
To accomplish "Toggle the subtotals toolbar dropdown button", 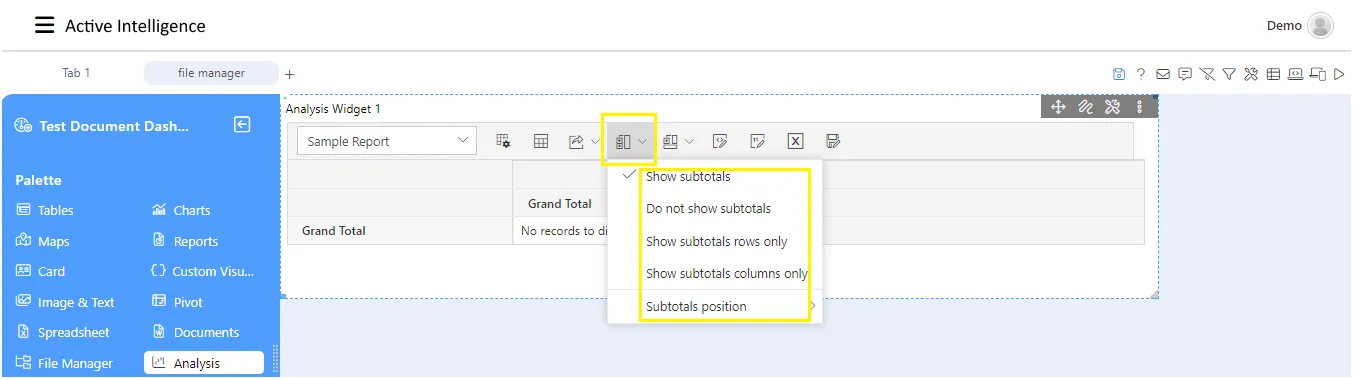I will (630, 142).
